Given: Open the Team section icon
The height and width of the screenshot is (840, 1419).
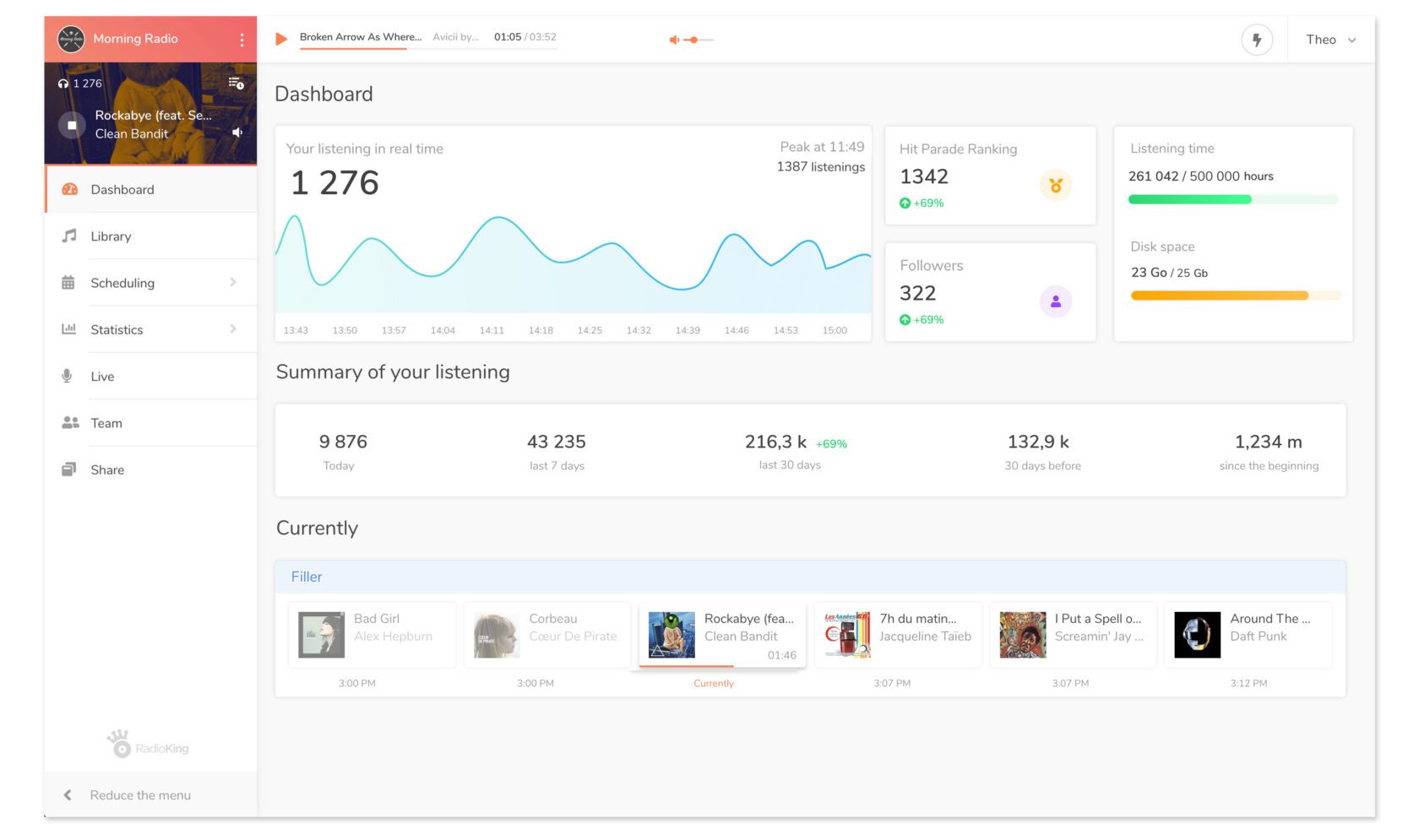Looking at the screenshot, I should click(x=69, y=422).
